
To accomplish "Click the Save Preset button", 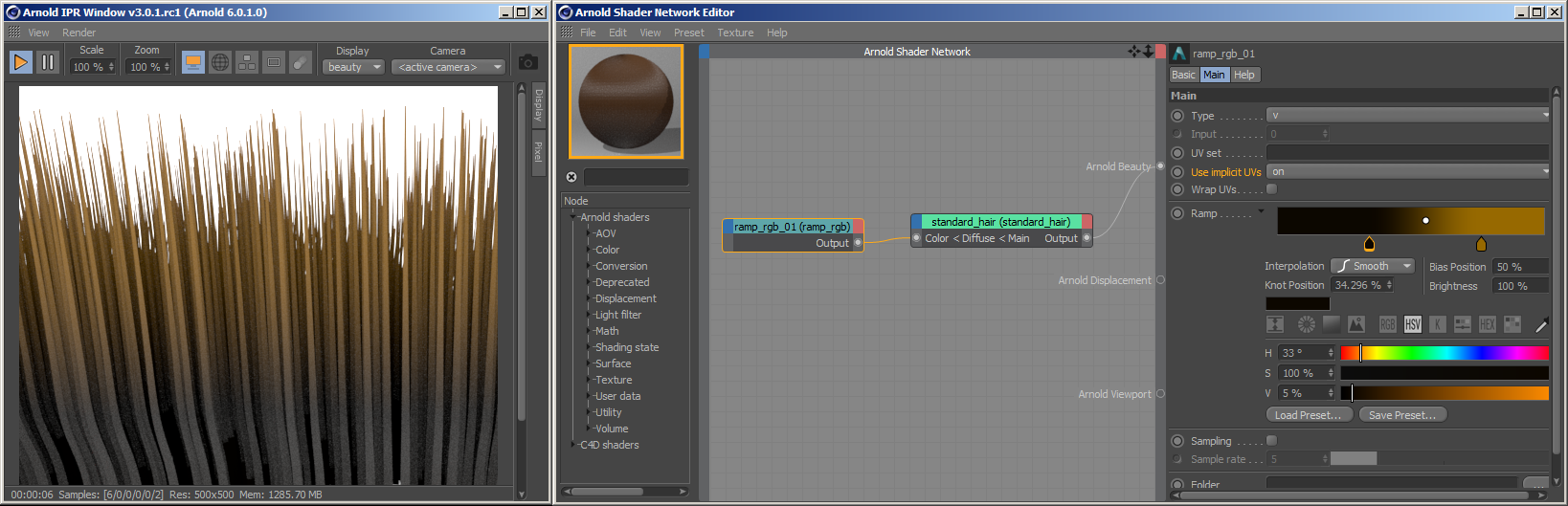I will click(1402, 415).
